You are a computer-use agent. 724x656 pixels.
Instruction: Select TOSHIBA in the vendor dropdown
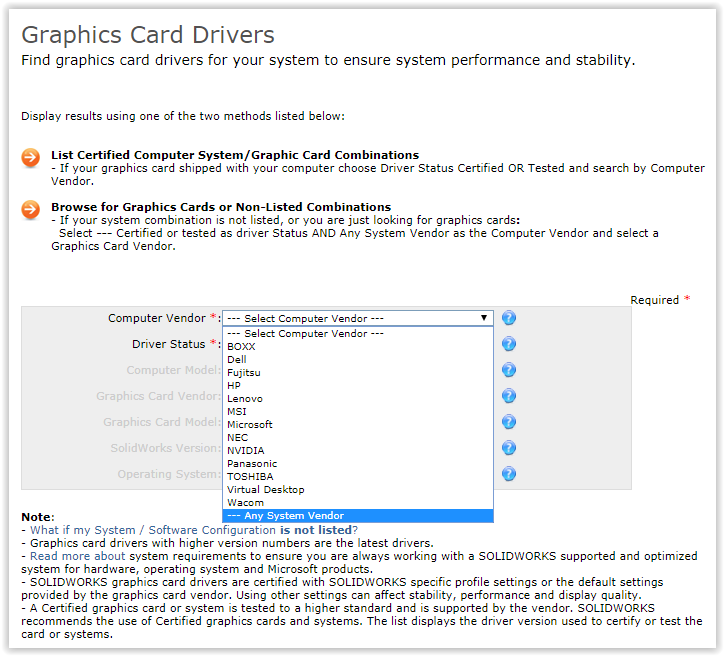[358, 476]
